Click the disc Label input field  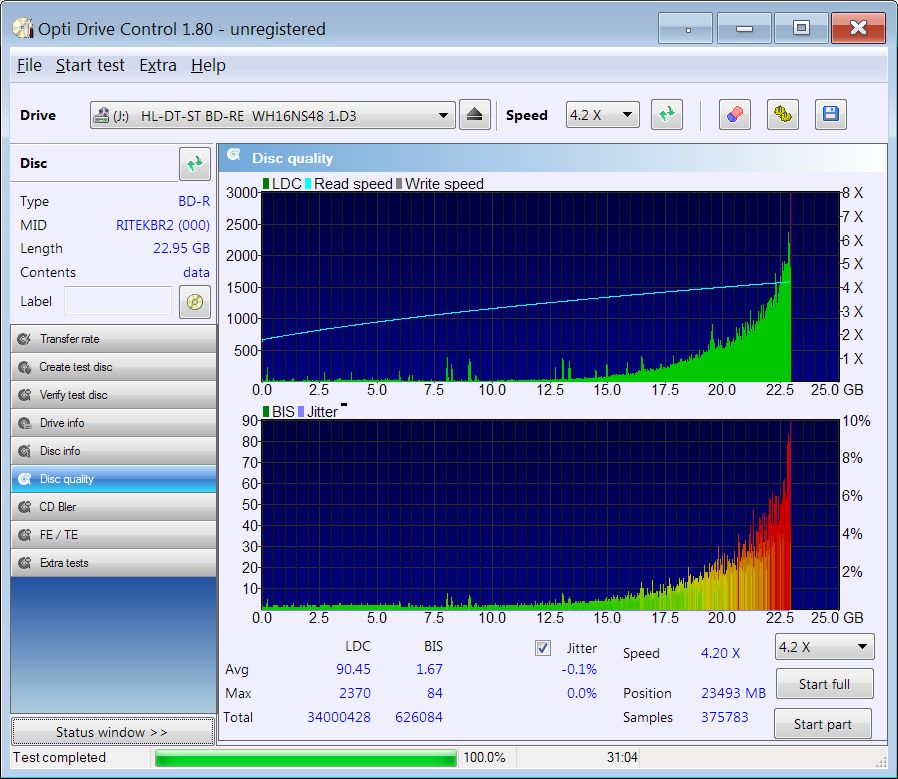coord(118,301)
